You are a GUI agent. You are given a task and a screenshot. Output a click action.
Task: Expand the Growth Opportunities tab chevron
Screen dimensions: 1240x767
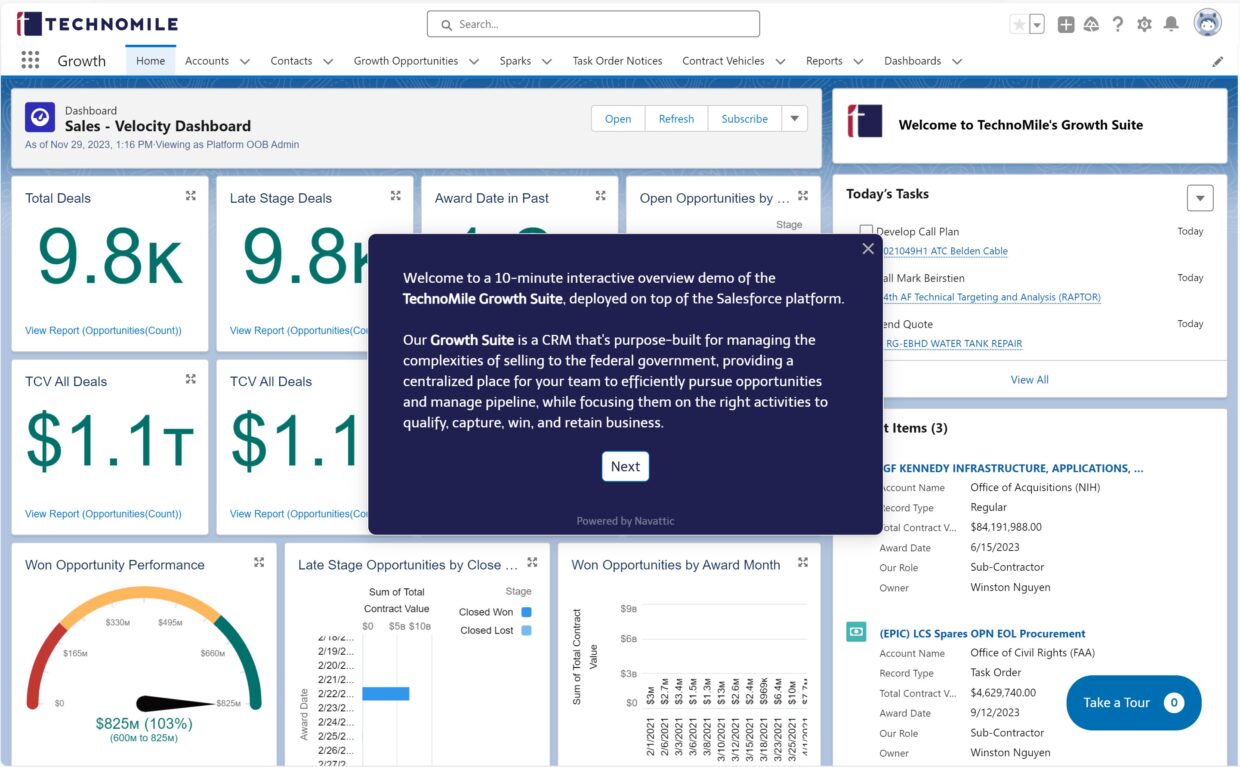tap(474, 61)
